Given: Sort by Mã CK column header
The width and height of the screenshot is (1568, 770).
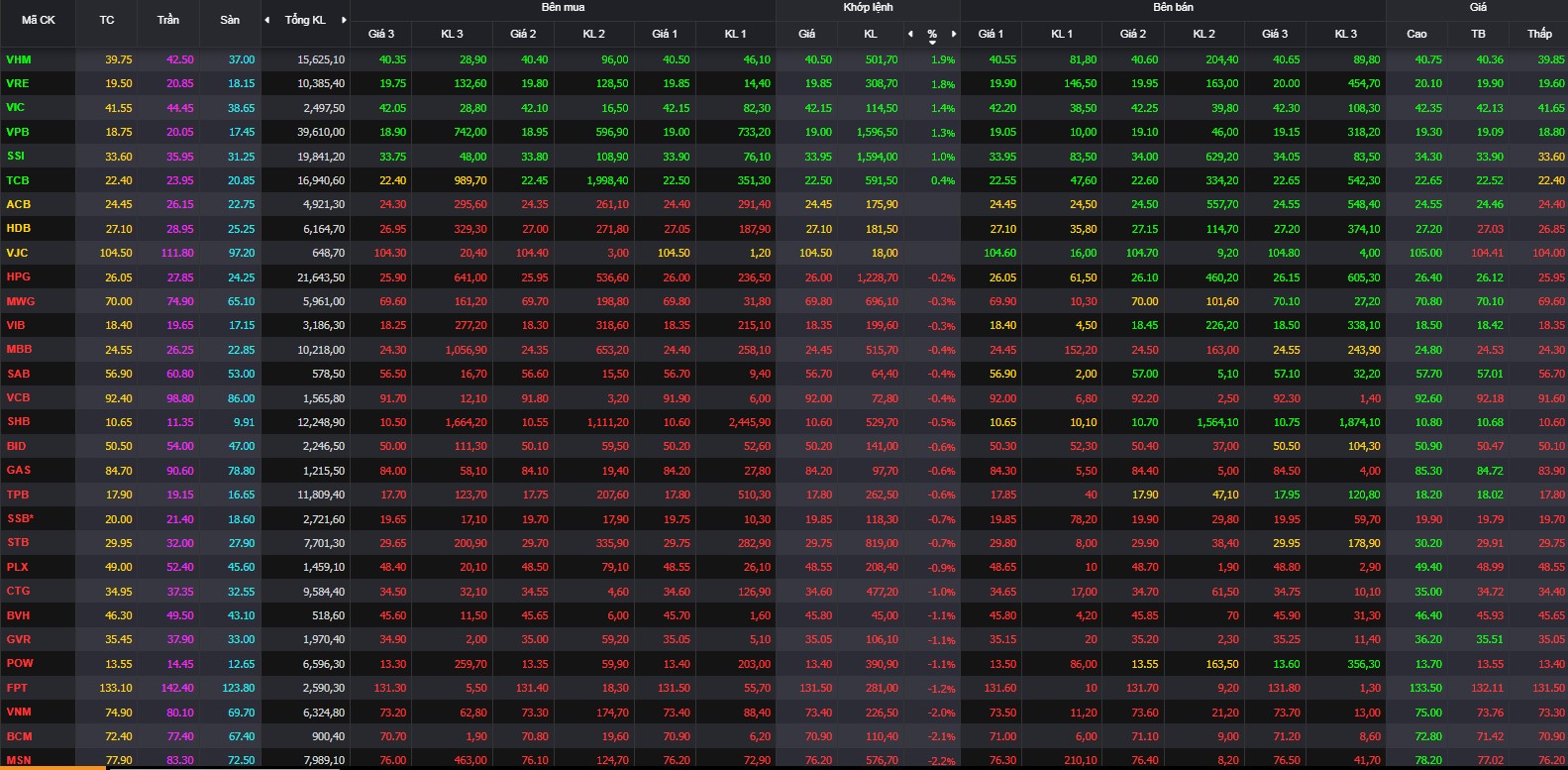Looking at the screenshot, I should click(39, 20).
